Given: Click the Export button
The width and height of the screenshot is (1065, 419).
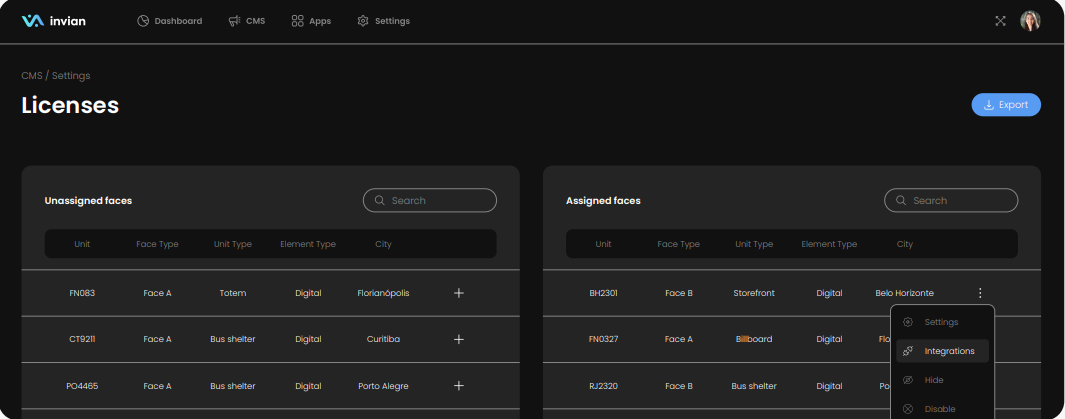Looking at the screenshot, I should click(1006, 105).
